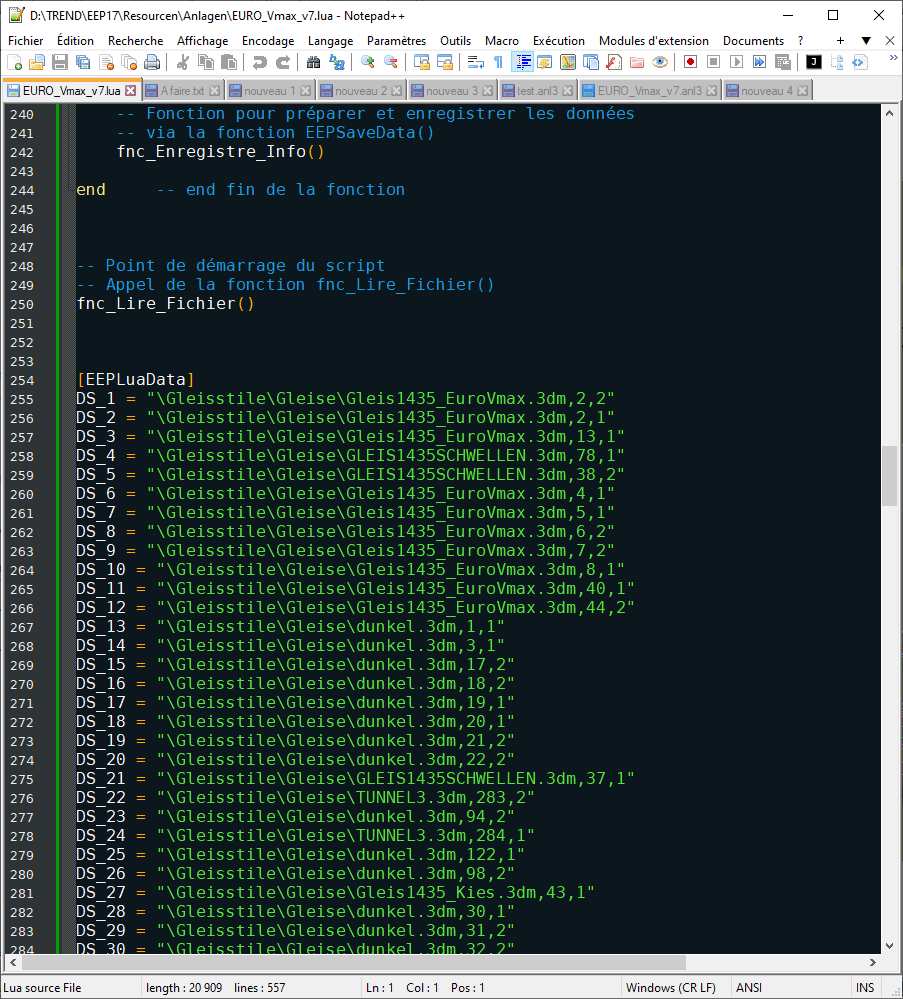Click the Open file folder icon
Screen dimensions: 903x999
(37, 62)
